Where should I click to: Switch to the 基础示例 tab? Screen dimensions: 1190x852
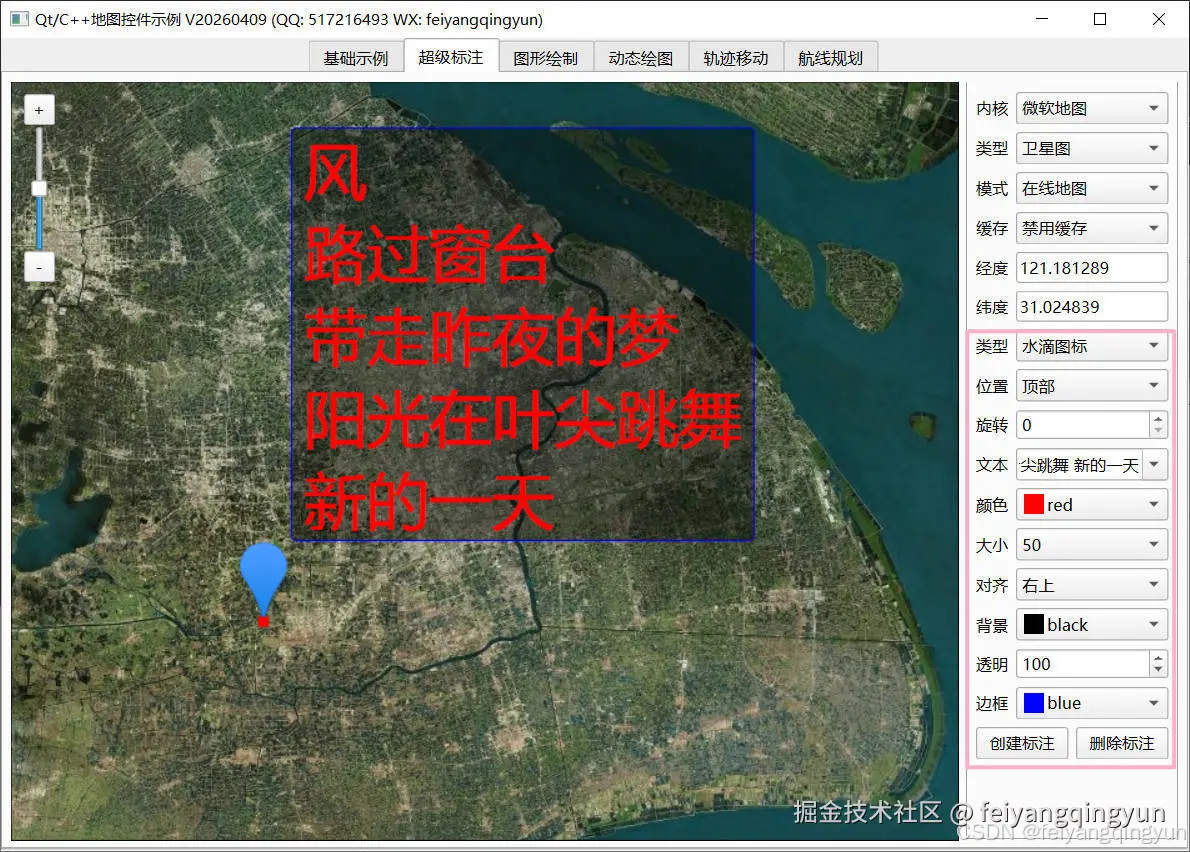click(x=356, y=58)
